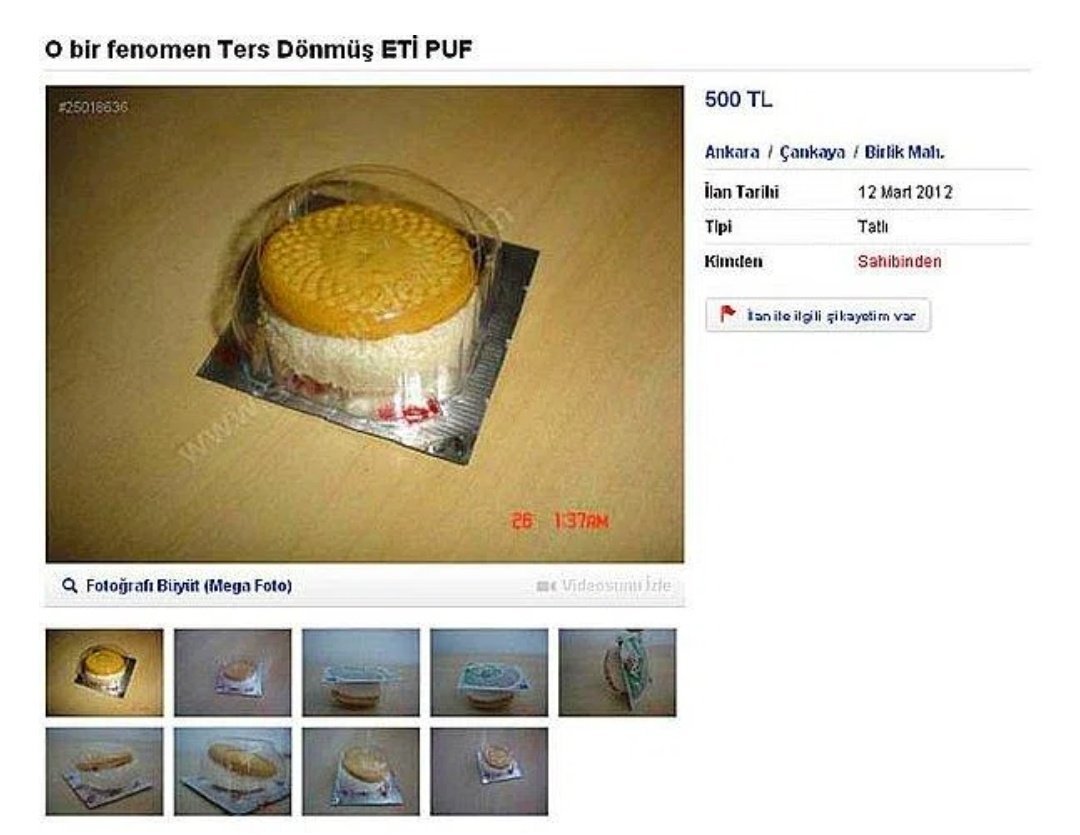Viewport: 1080px width, 835px height.
Task: Select fifth thumbnail showing upright package
Action: point(617,672)
